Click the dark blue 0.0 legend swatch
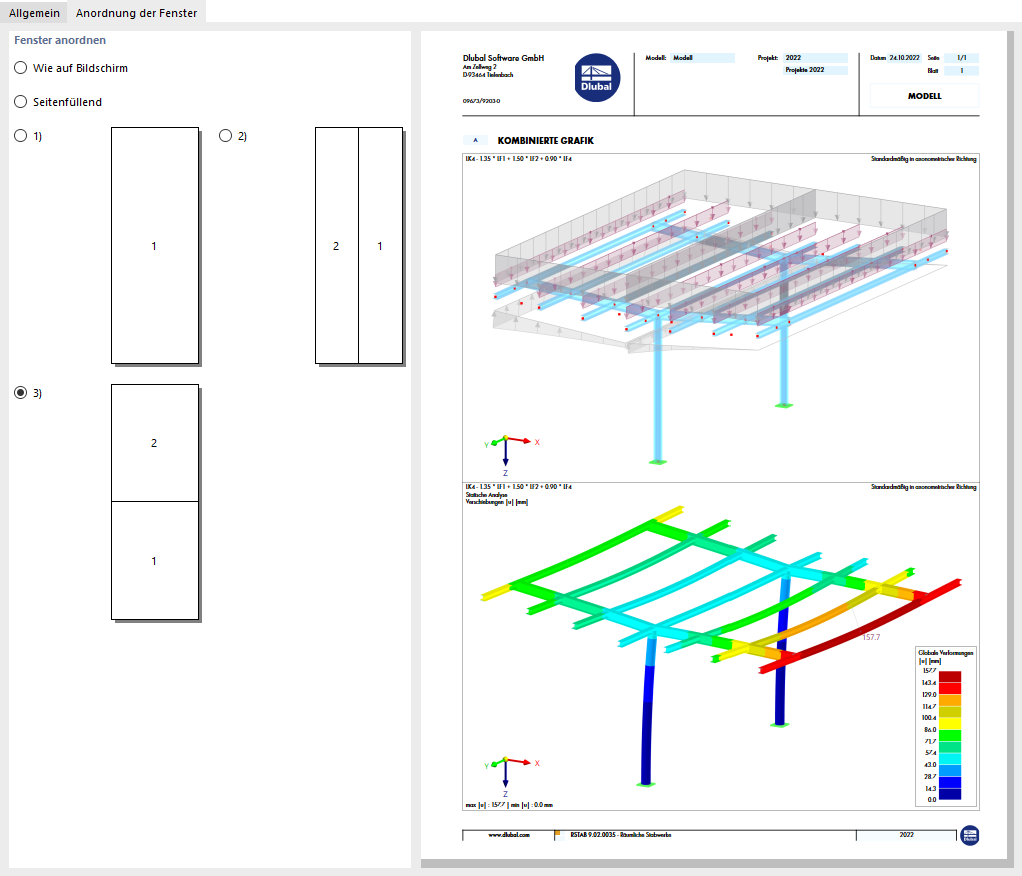The height and width of the screenshot is (876, 1022). tap(950, 794)
